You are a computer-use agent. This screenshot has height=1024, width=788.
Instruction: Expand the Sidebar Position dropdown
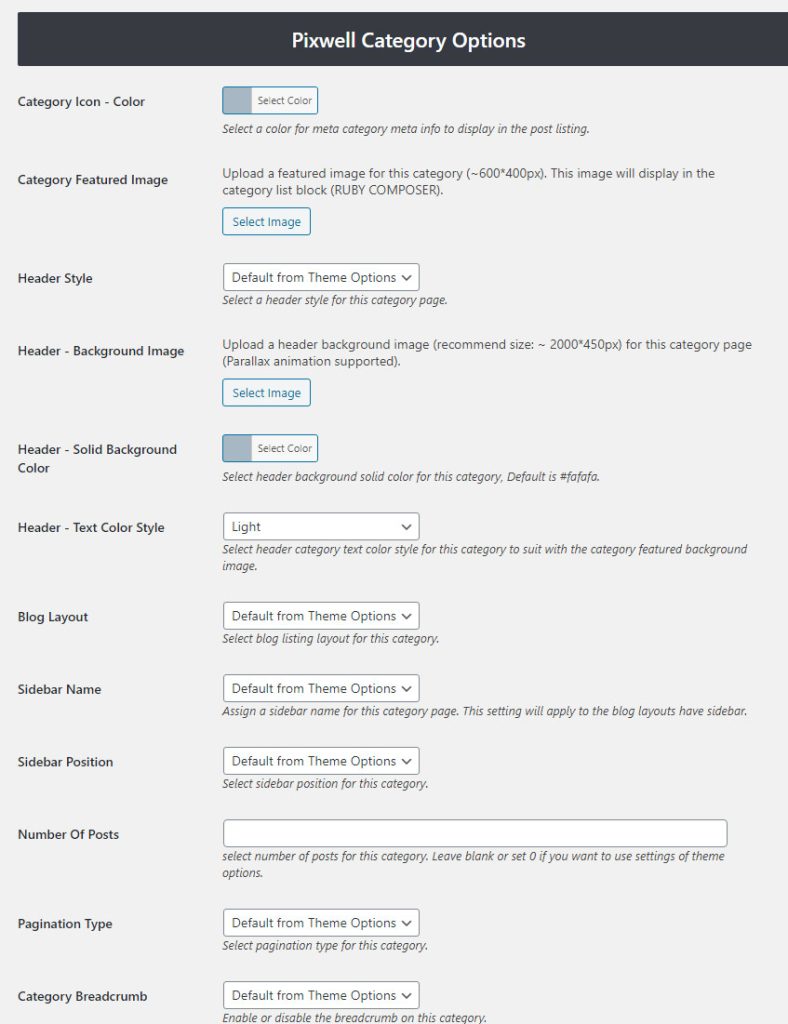point(321,761)
